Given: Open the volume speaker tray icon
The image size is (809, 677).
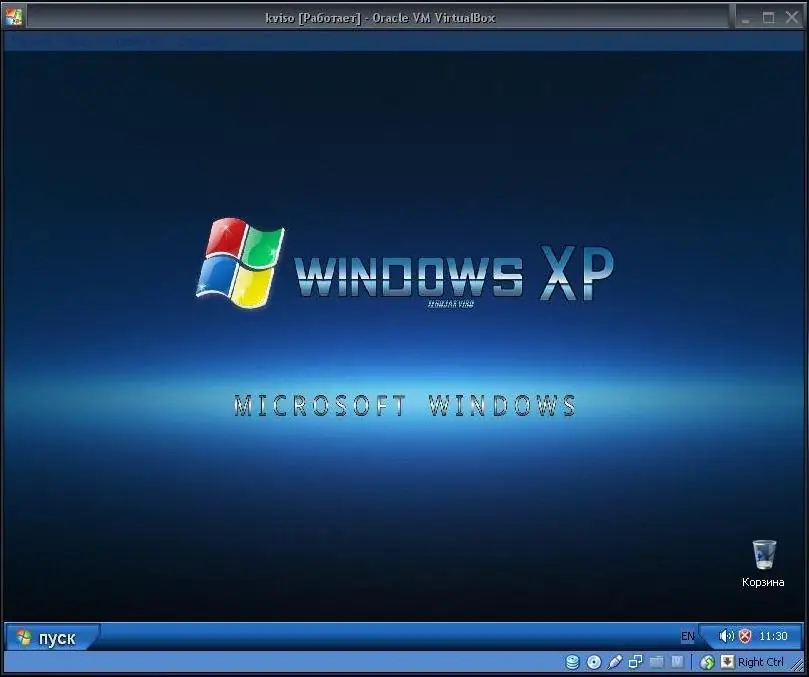Looking at the screenshot, I should tap(726, 636).
